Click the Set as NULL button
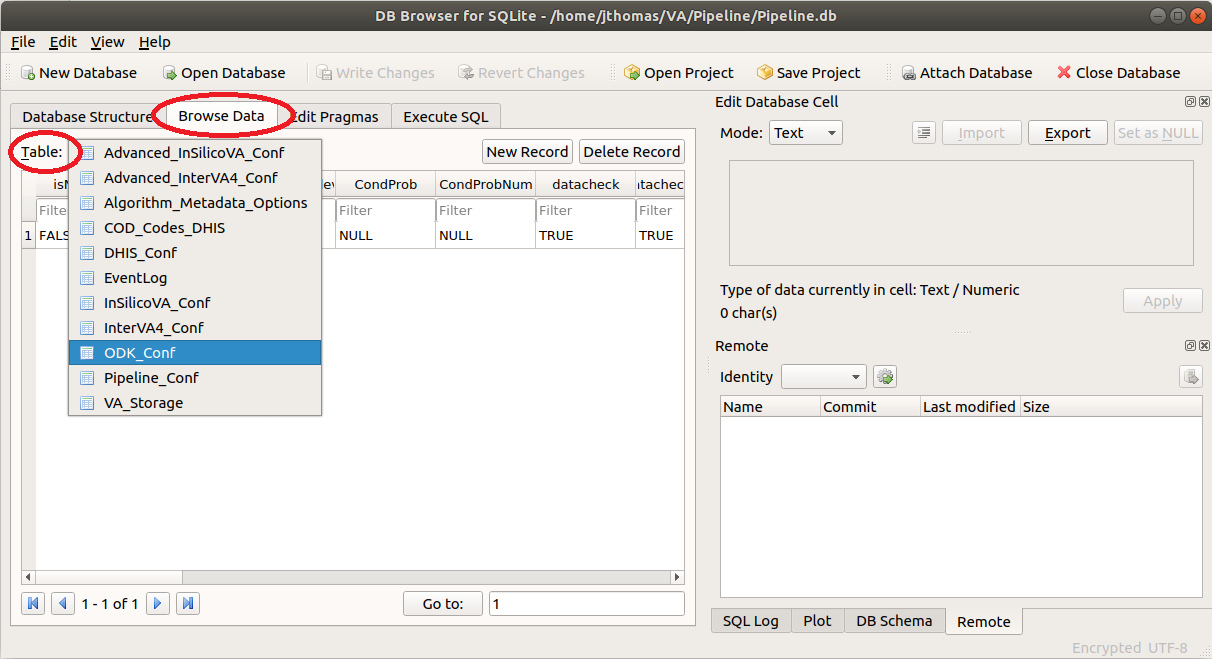Image resolution: width=1212 pixels, height=659 pixels. tap(1158, 133)
